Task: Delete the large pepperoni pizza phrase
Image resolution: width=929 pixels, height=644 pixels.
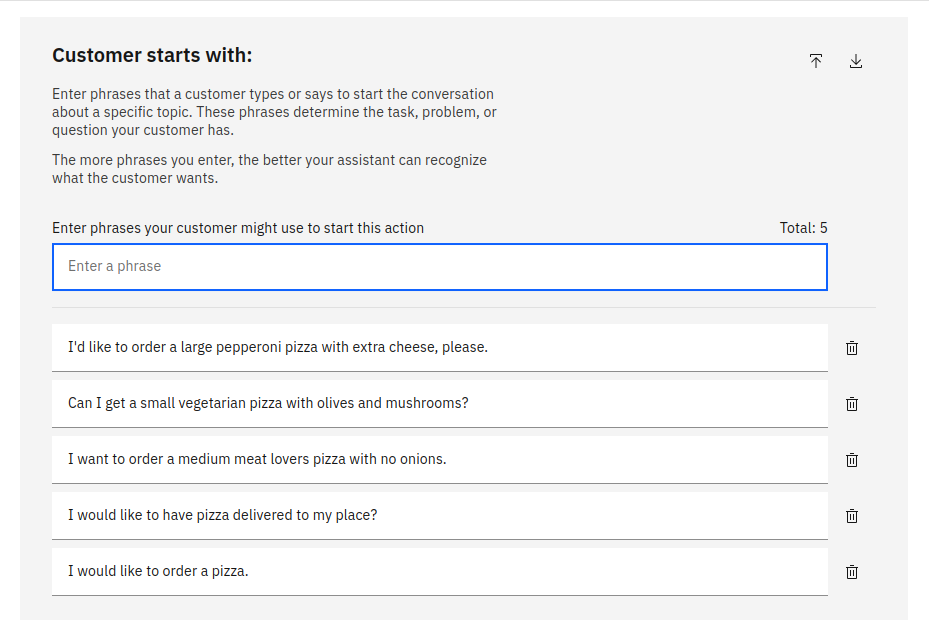Action: (852, 348)
